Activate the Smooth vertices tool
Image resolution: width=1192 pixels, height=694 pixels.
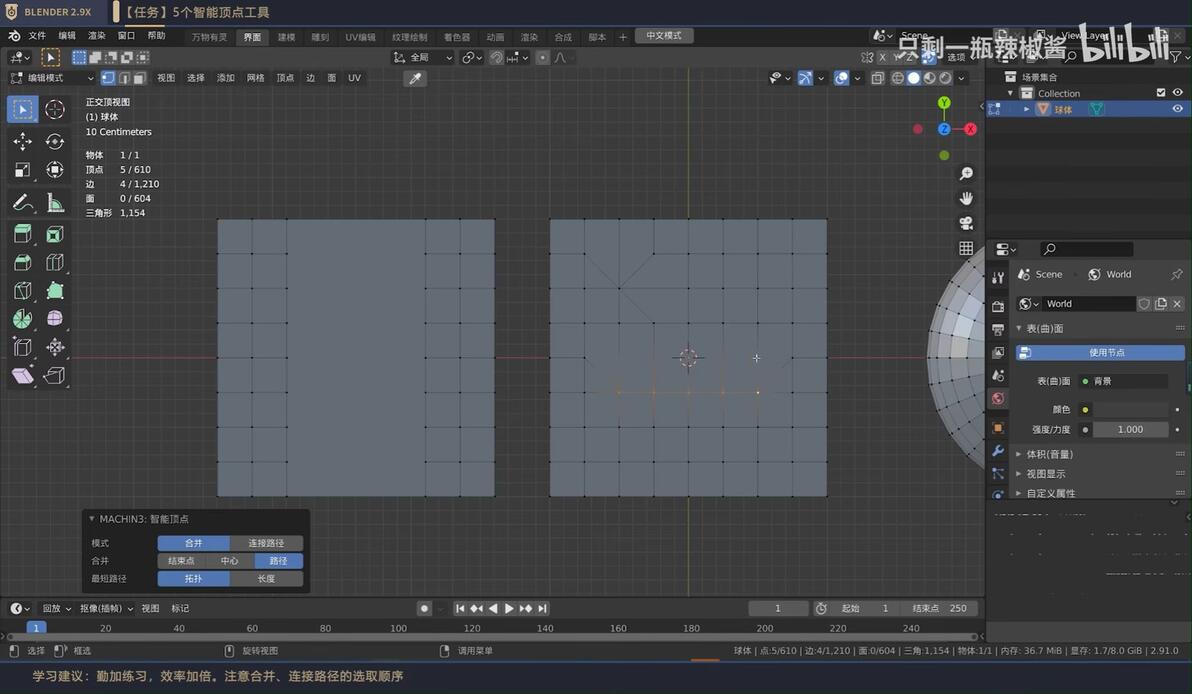click(x=55, y=318)
